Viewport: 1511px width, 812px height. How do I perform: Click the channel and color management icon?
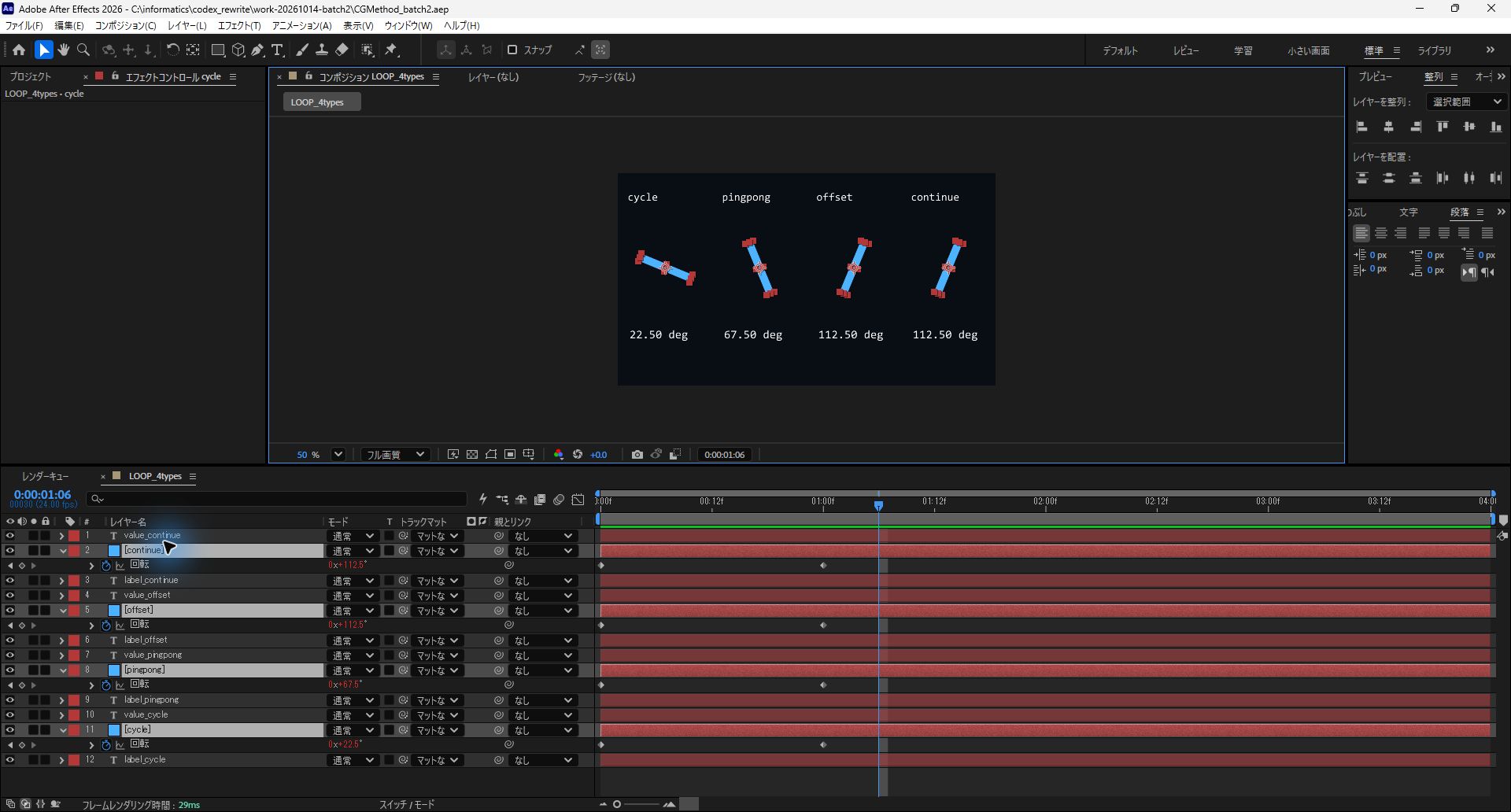pos(559,455)
